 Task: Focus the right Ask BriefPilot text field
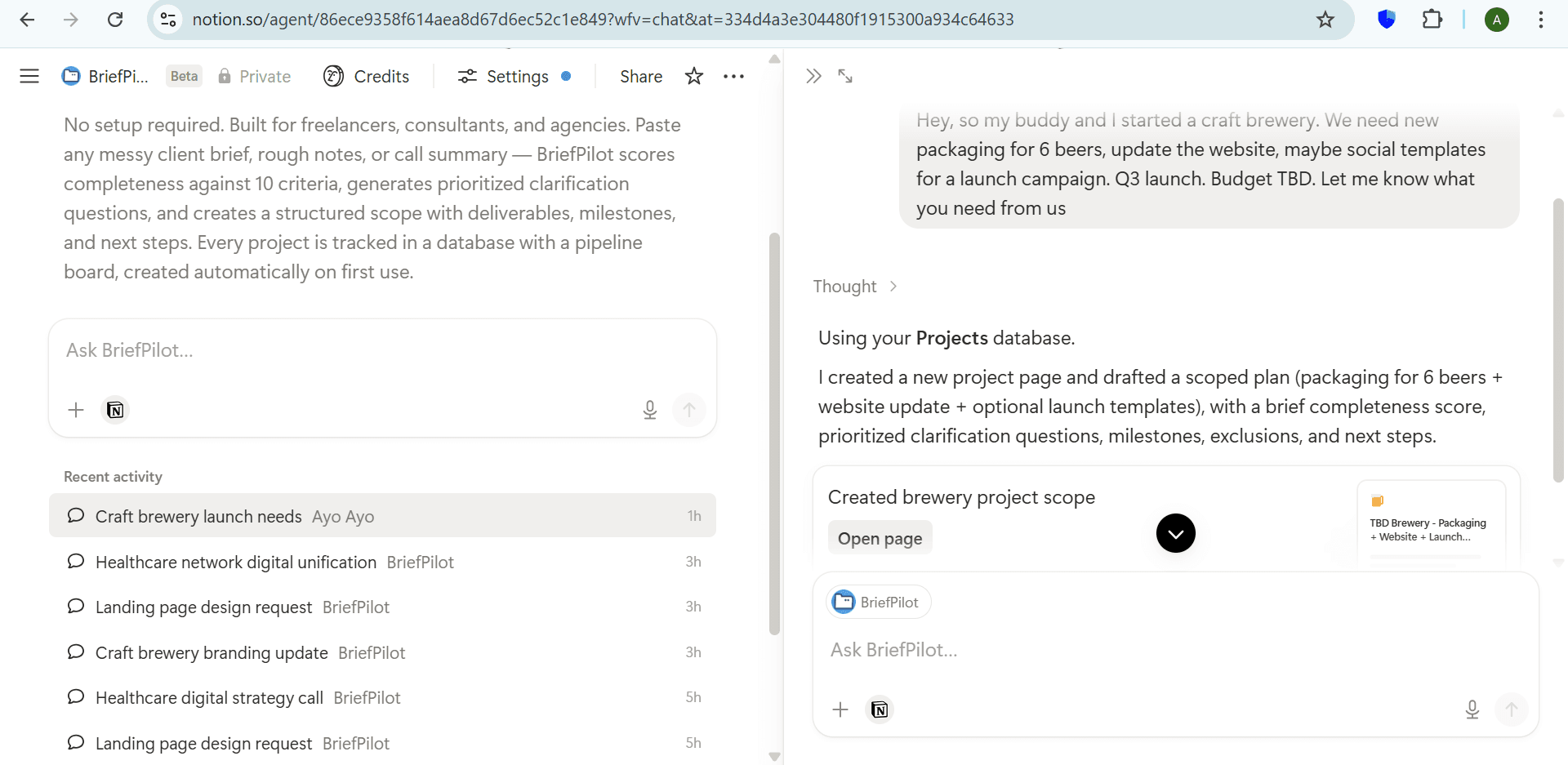[x=1143, y=650]
